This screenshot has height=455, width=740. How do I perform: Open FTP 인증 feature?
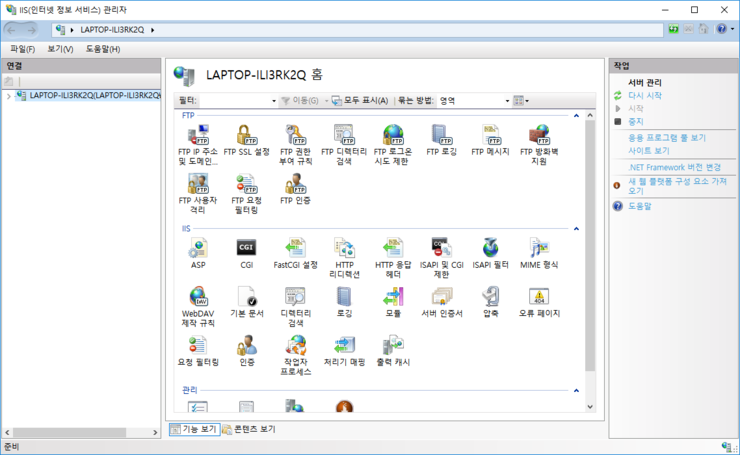pyautogui.click(x=295, y=189)
